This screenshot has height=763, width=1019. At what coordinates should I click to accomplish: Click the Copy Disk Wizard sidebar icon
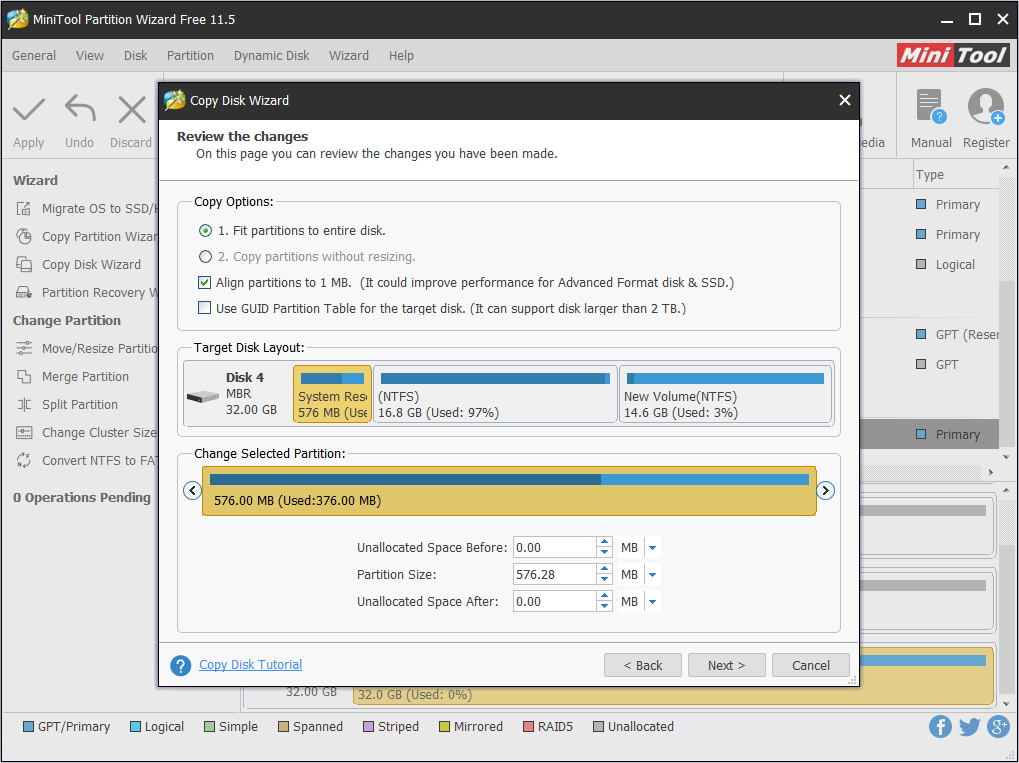(x=24, y=265)
